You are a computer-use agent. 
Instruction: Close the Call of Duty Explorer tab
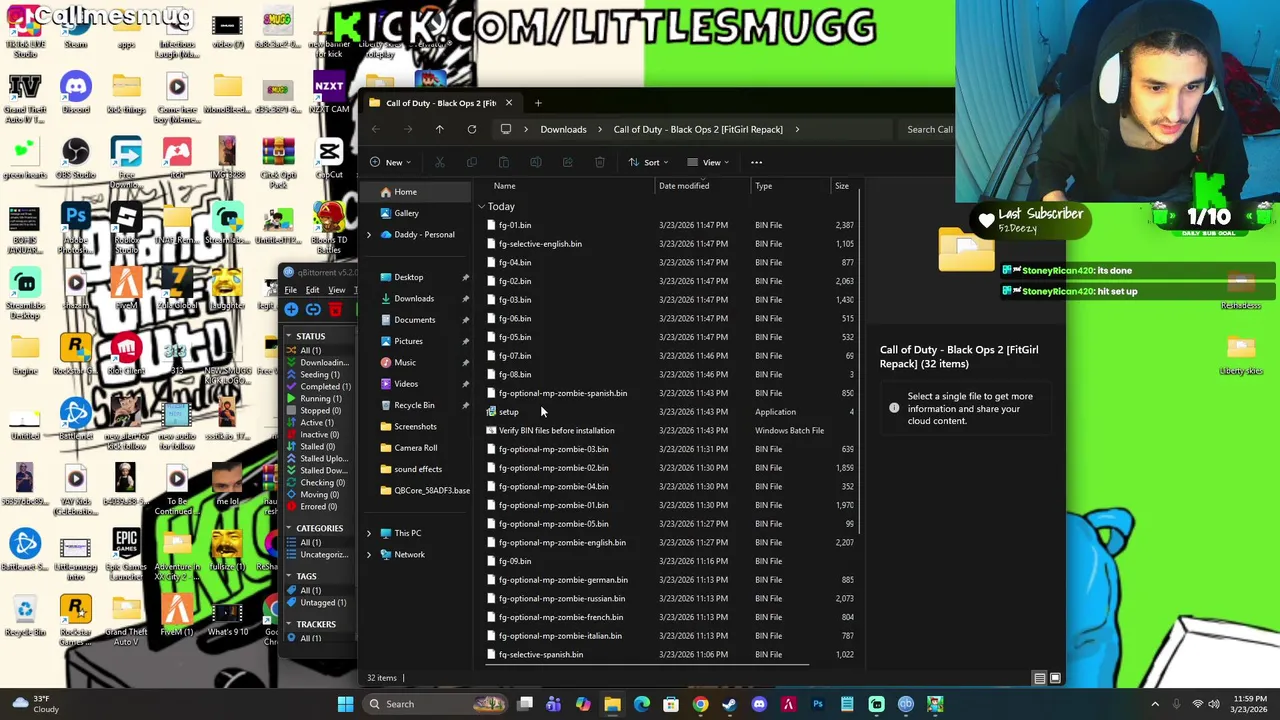coord(508,103)
